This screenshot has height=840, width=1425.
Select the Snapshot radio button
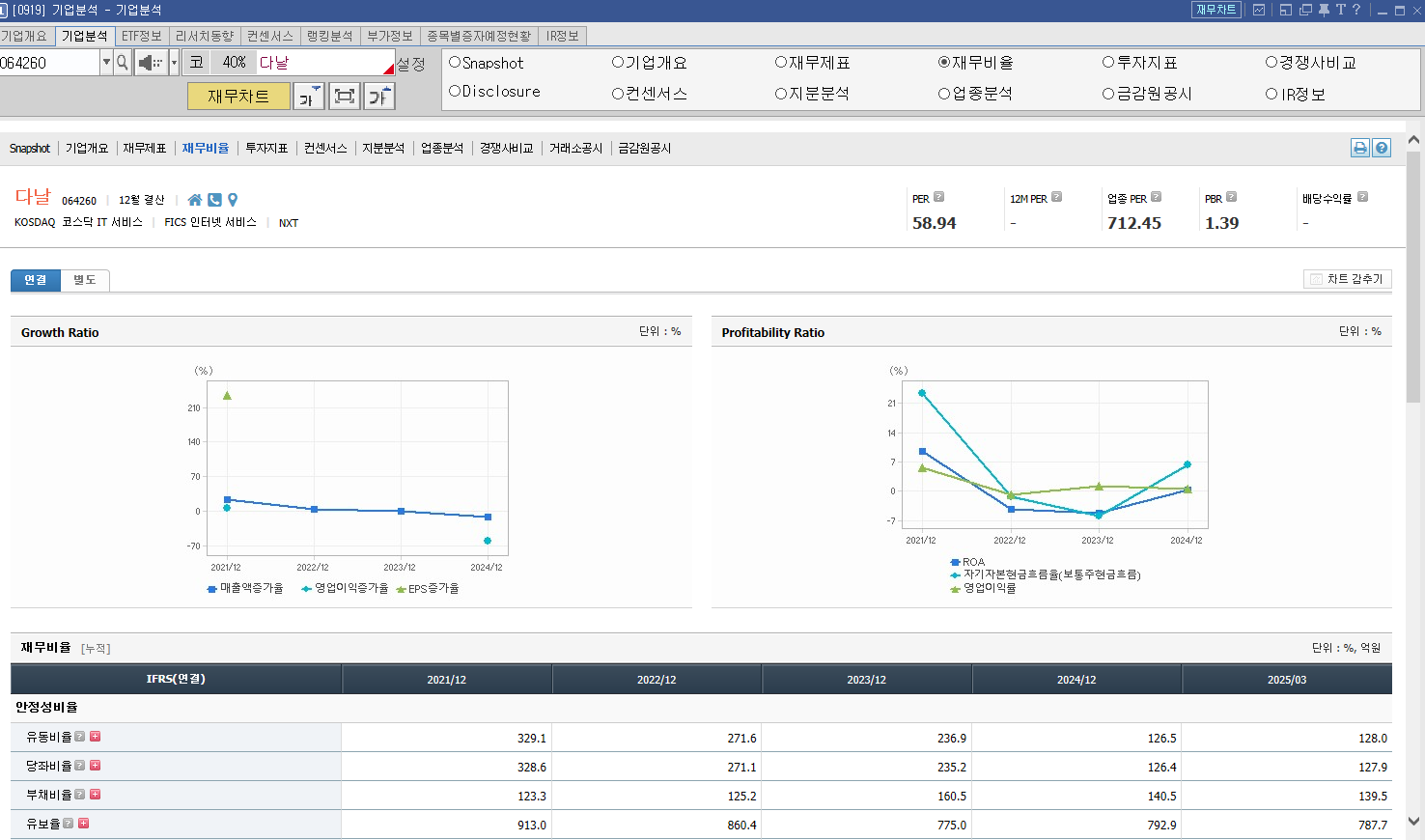pyautogui.click(x=455, y=63)
